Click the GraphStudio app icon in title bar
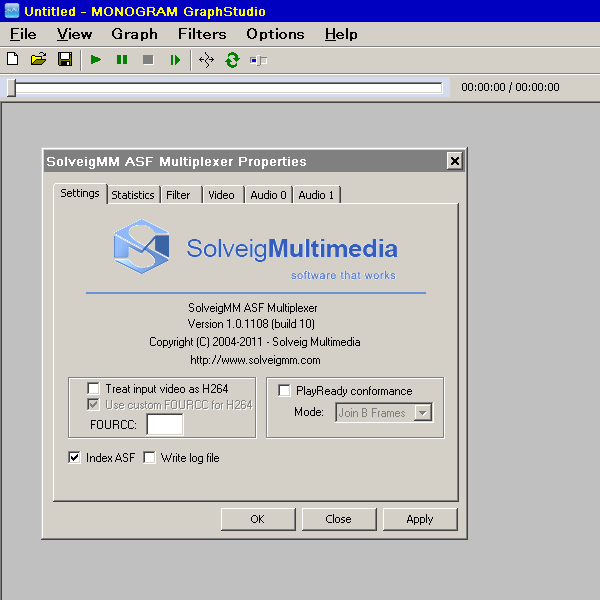 point(11,11)
